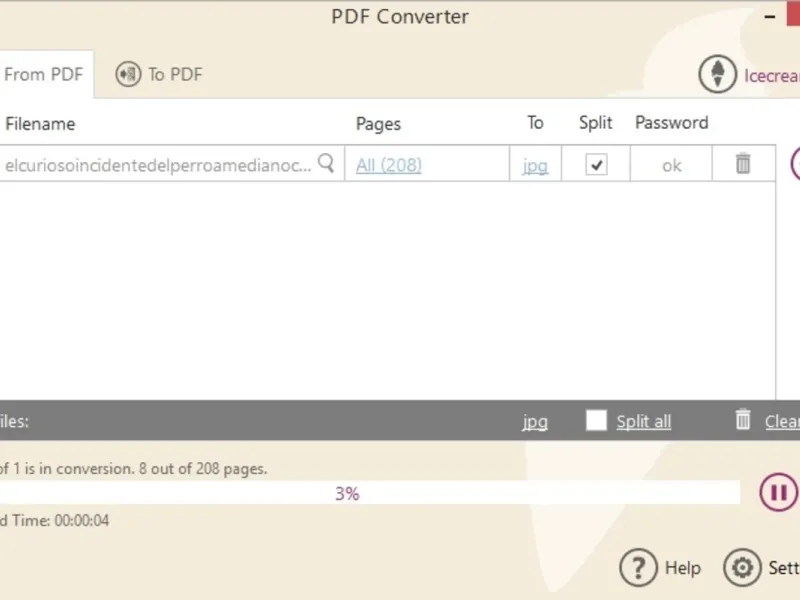Click the To PDF conversion icon
Screen dimensions: 800x600
point(128,74)
